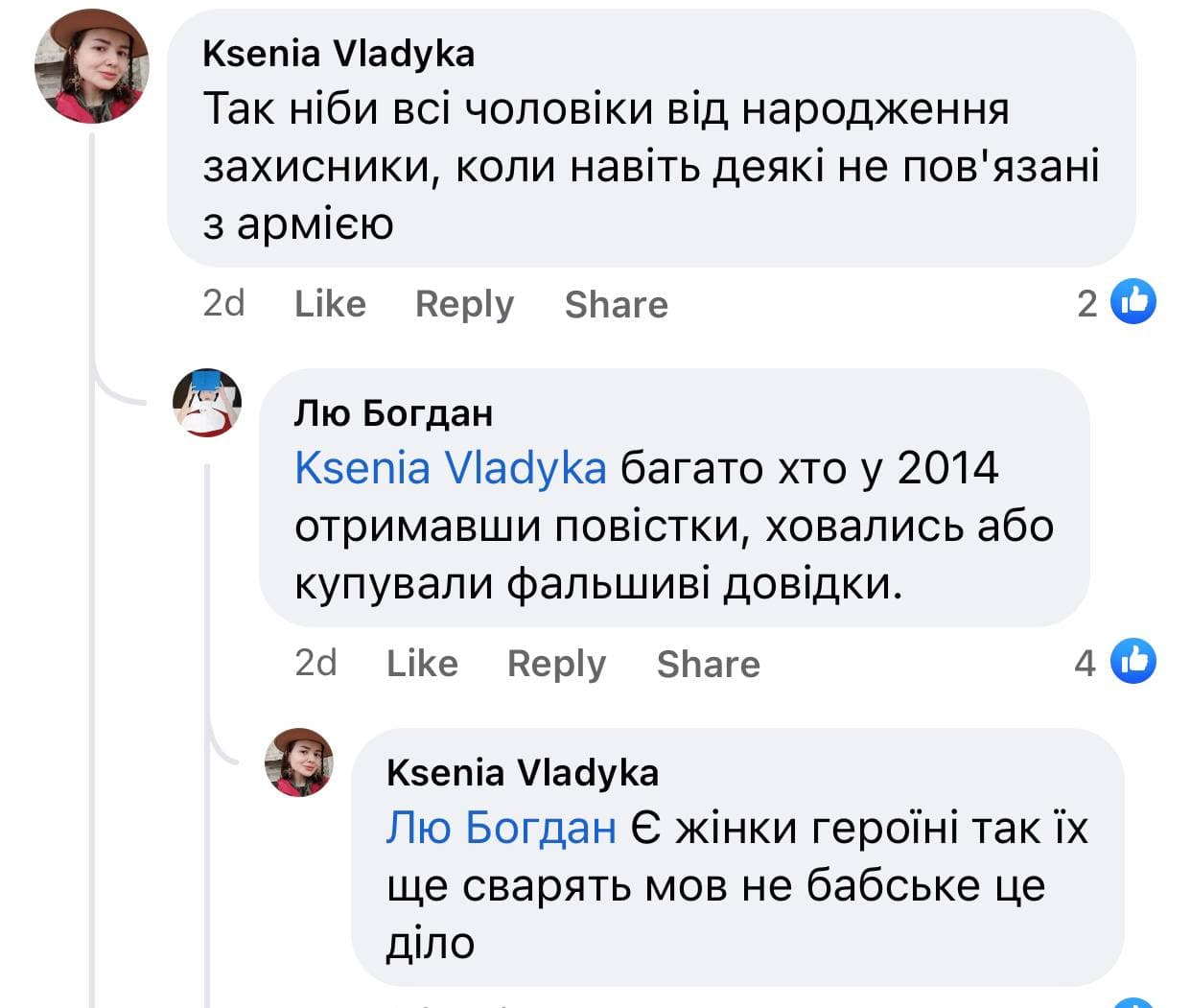This screenshot has height=1008, width=1191.
Task: Like Лю Богдан's reply
Action: (x=422, y=664)
